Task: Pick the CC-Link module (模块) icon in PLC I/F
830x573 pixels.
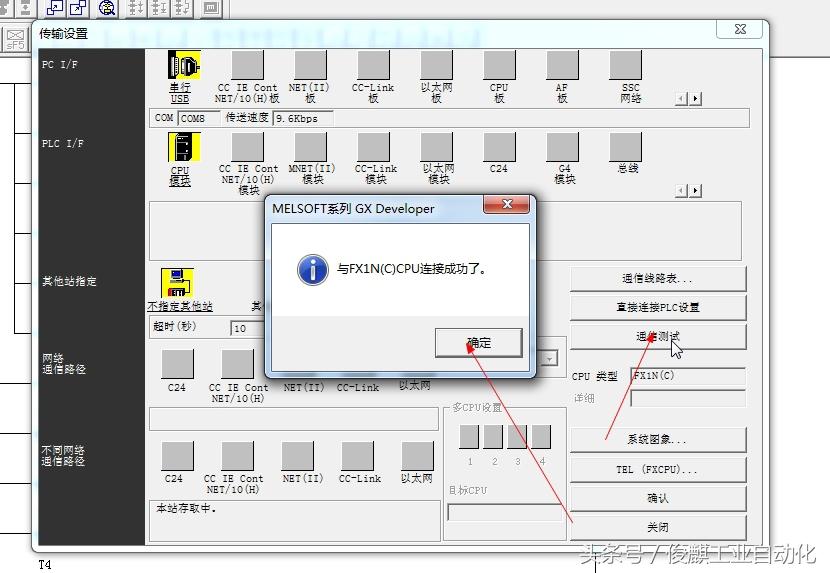Action: (x=373, y=147)
